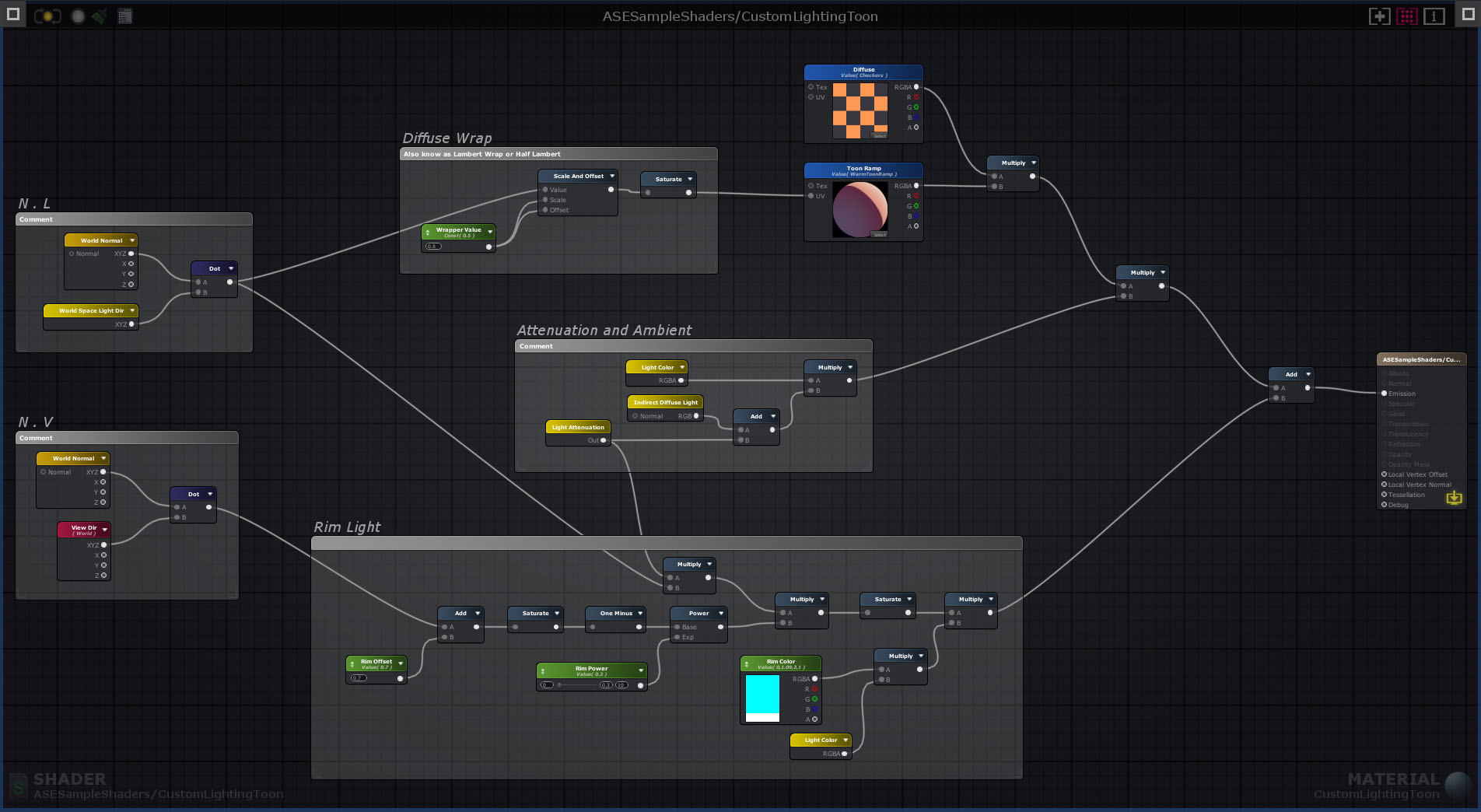This screenshot has width=1481, height=812.
Task: Click the Debug input port on output node
Action: (1385, 505)
